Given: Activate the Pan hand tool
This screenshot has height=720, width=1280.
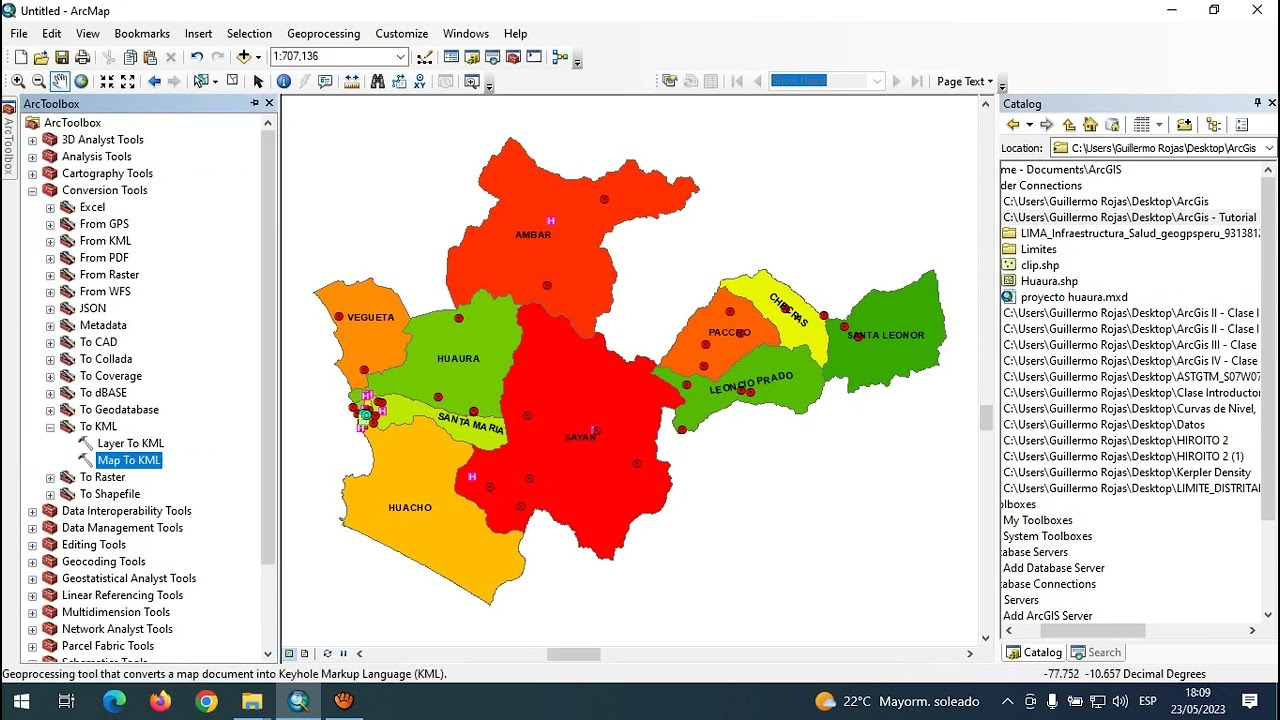Looking at the screenshot, I should tap(60, 81).
